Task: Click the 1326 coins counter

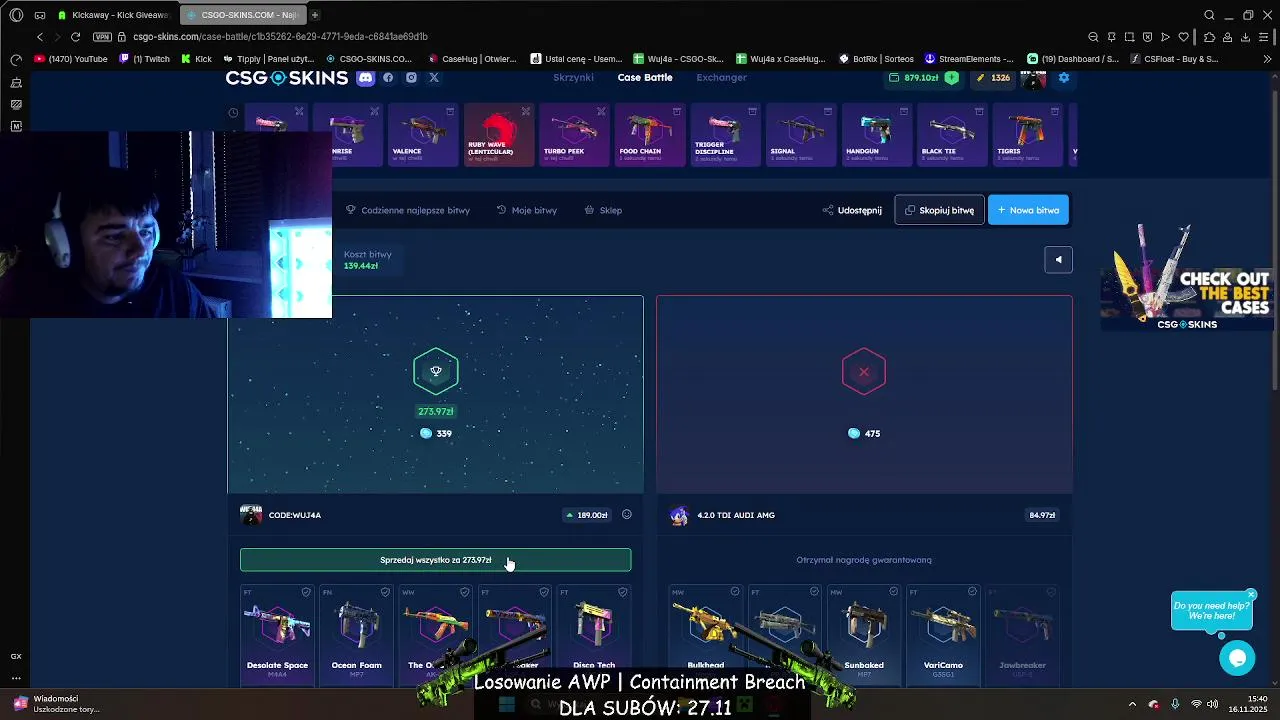Action: [x=993, y=78]
